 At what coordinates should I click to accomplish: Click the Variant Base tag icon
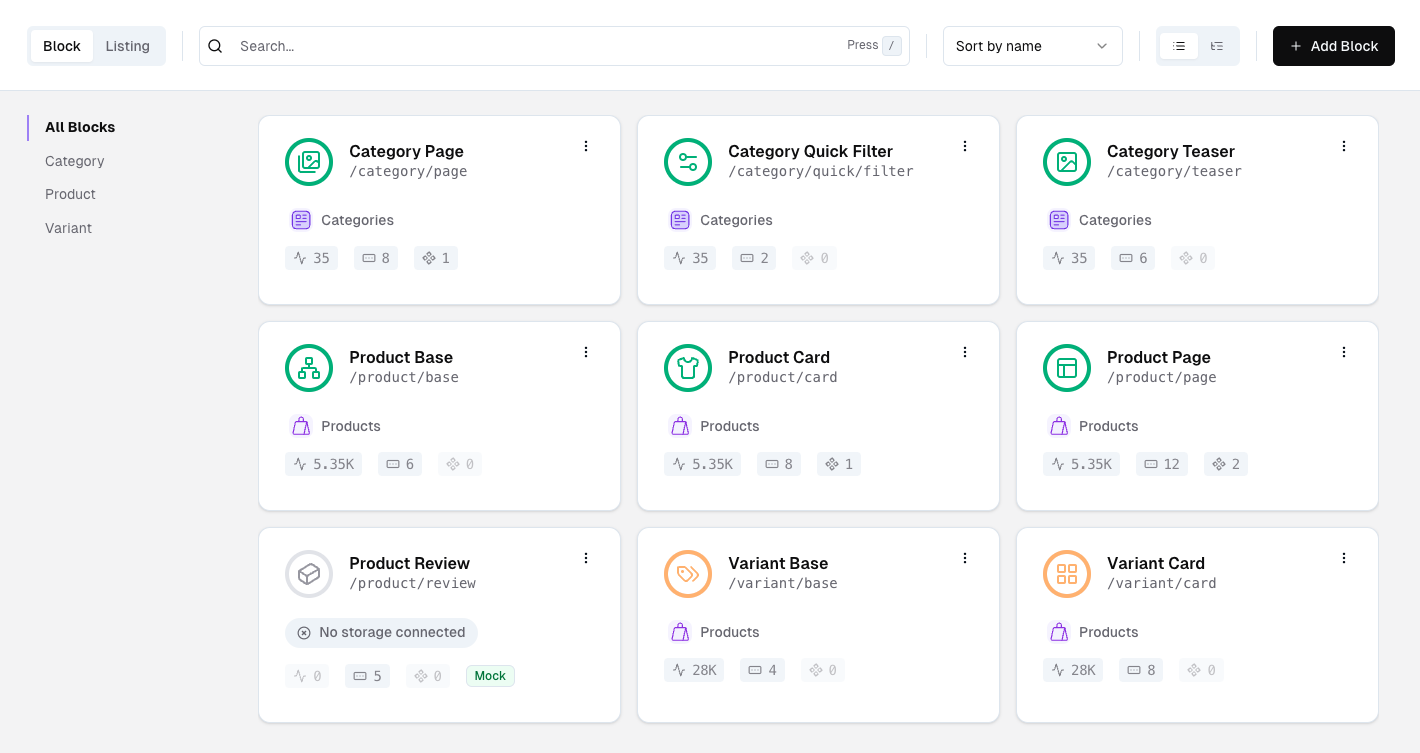point(688,574)
